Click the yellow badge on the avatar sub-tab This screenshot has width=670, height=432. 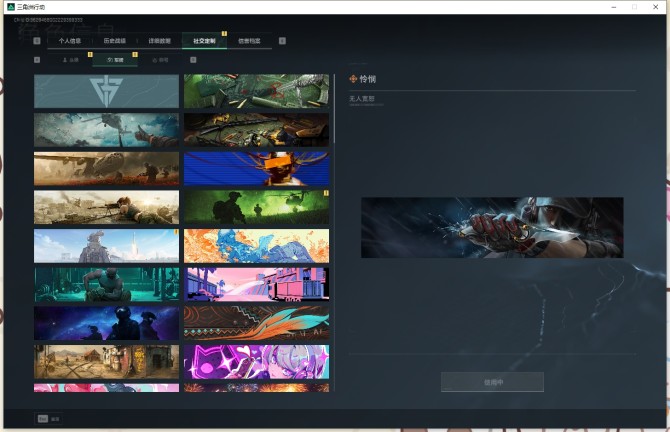point(90,54)
